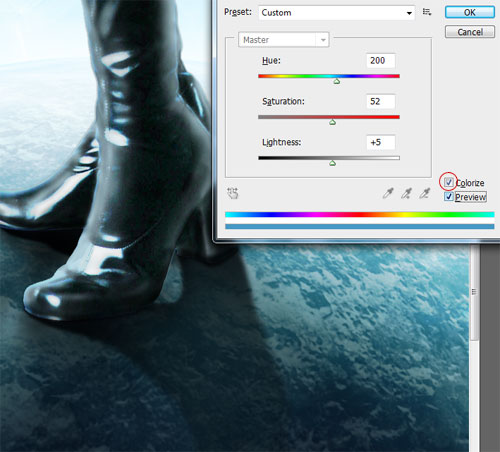Open the preset options menu icon
The image size is (500, 452).
tap(427, 12)
